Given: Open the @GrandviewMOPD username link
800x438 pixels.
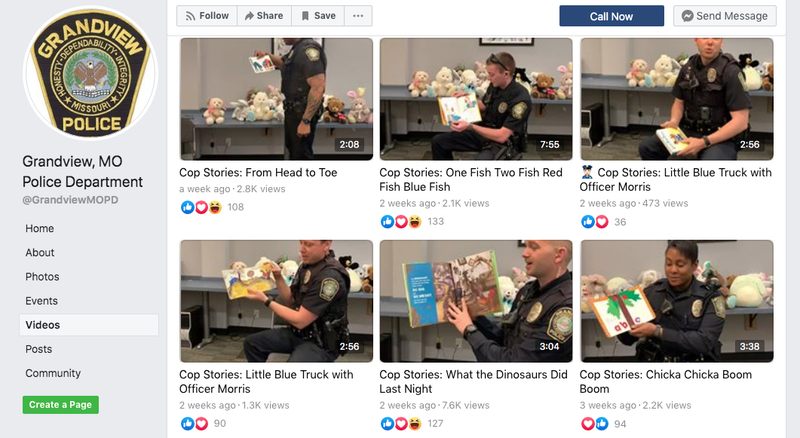Looking at the screenshot, I should point(70,200).
